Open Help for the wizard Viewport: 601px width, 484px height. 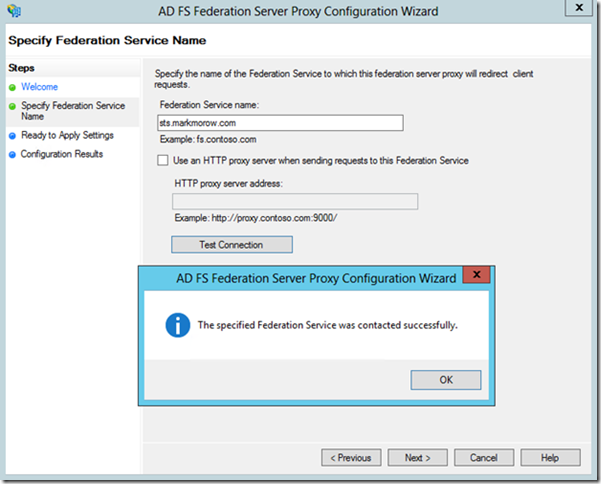550,458
